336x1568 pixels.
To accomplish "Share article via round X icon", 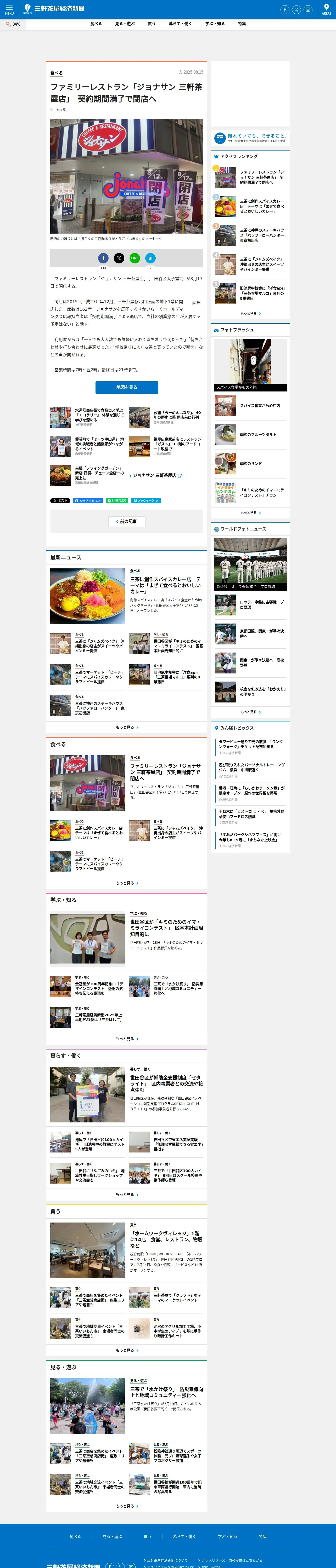I will coord(119,258).
